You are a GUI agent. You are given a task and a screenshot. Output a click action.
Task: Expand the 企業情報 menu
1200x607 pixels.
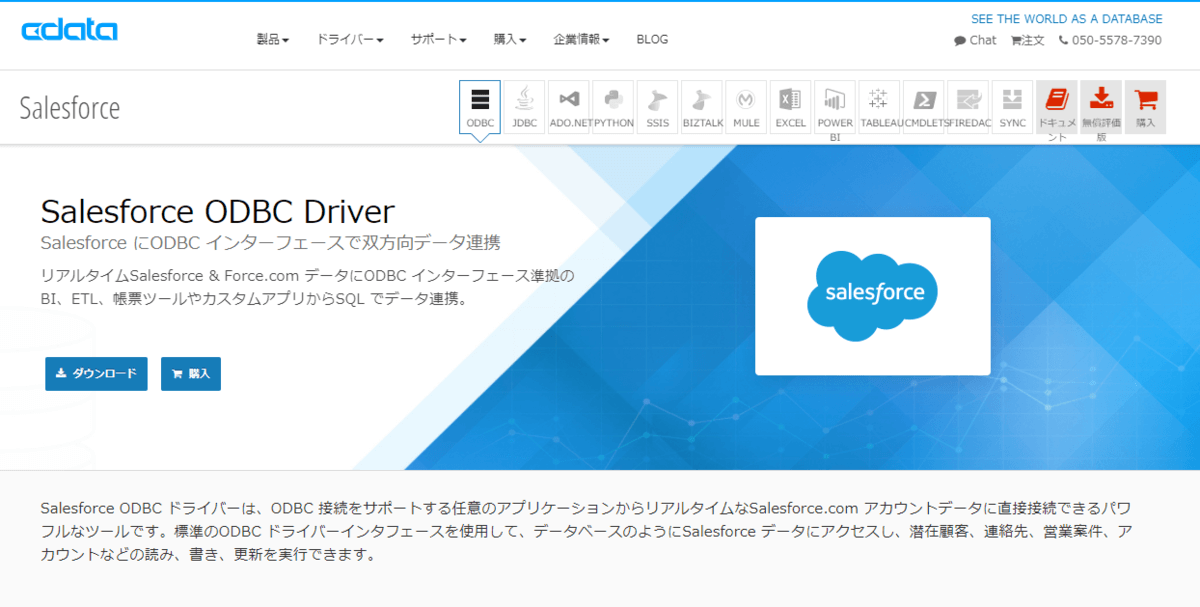click(581, 40)
